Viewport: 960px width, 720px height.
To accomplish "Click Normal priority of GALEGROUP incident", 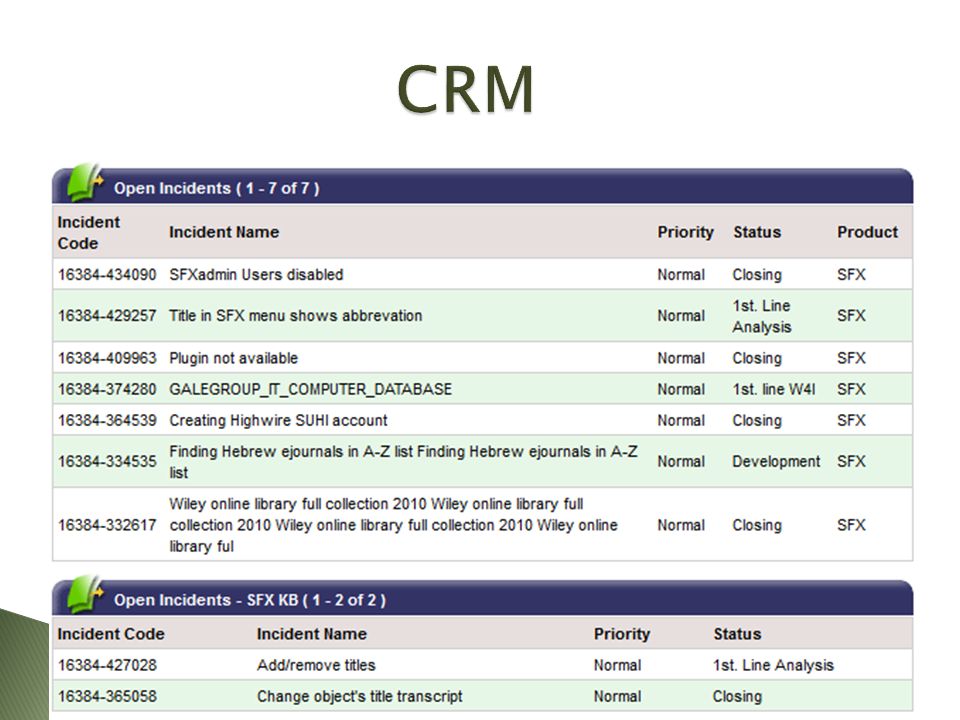I will click(x=681, y=389).
